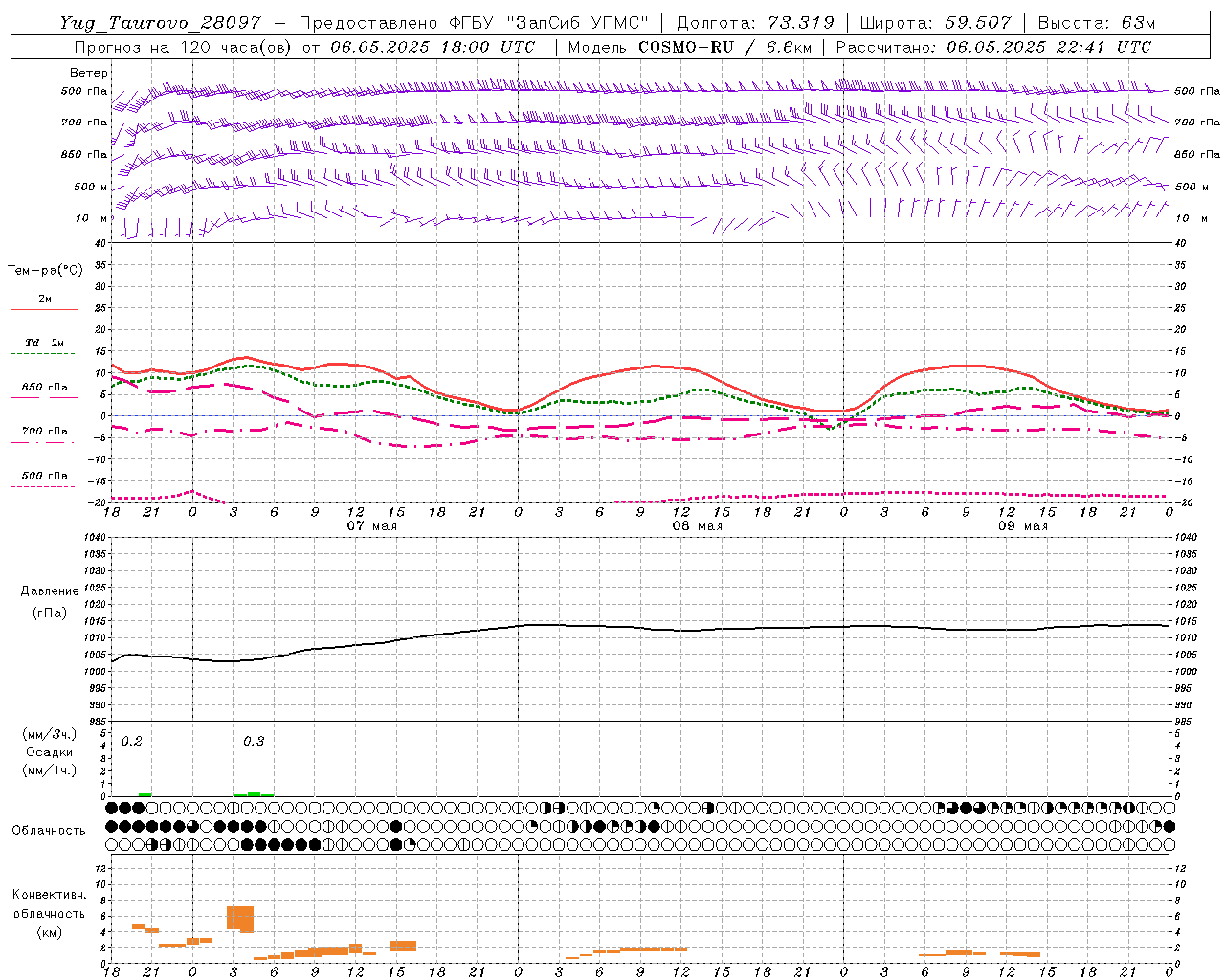Click the '500 м' wind level label on the left
The width and height of the screenshot is (1225, 980).
coord(91,187)
